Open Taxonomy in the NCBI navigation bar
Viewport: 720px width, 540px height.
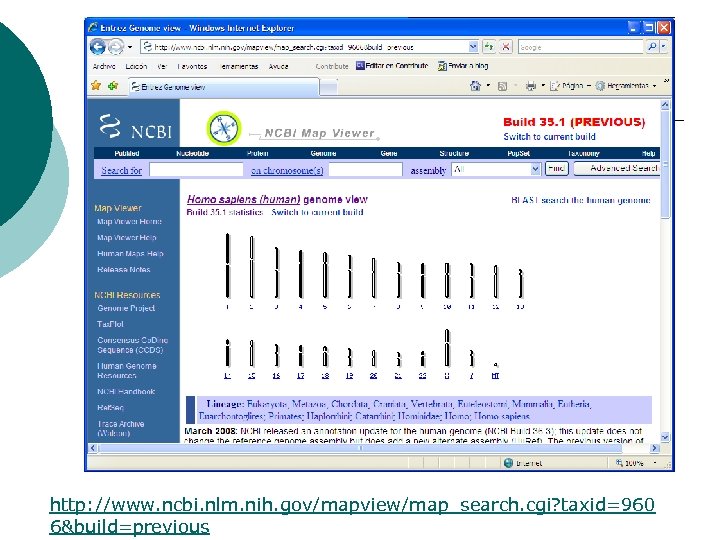tap(584, 153)
